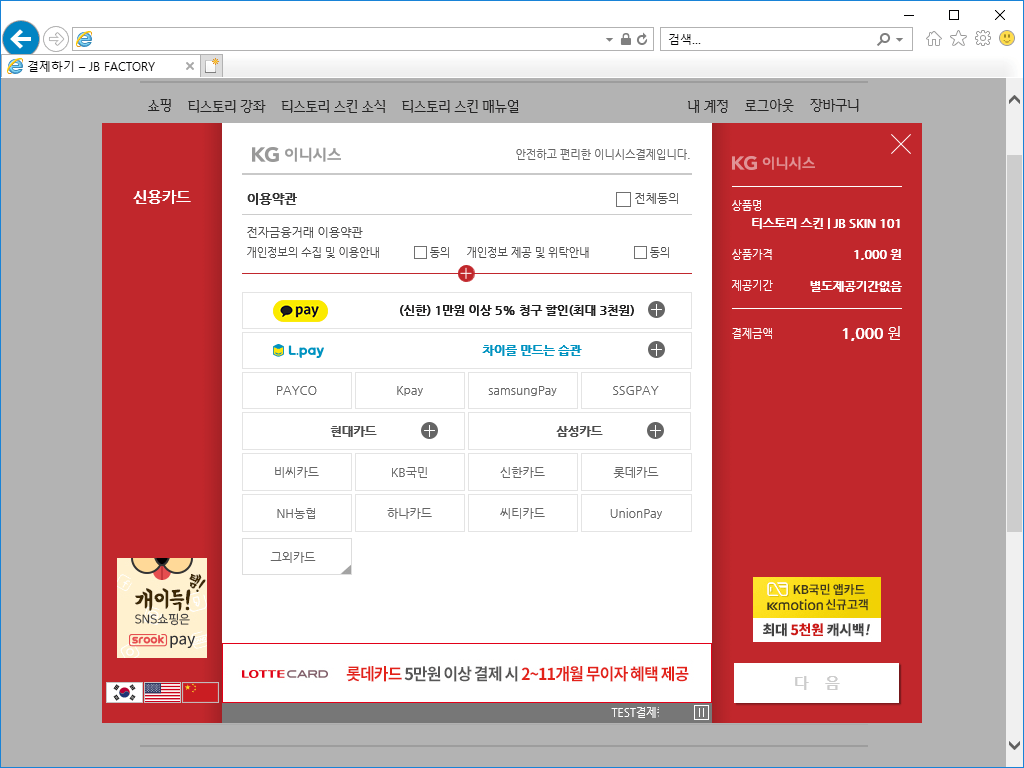The height and width of the screenshot is (768, 1024).
Task: Click the address bar lock security icon
Action: pos(626,39)
